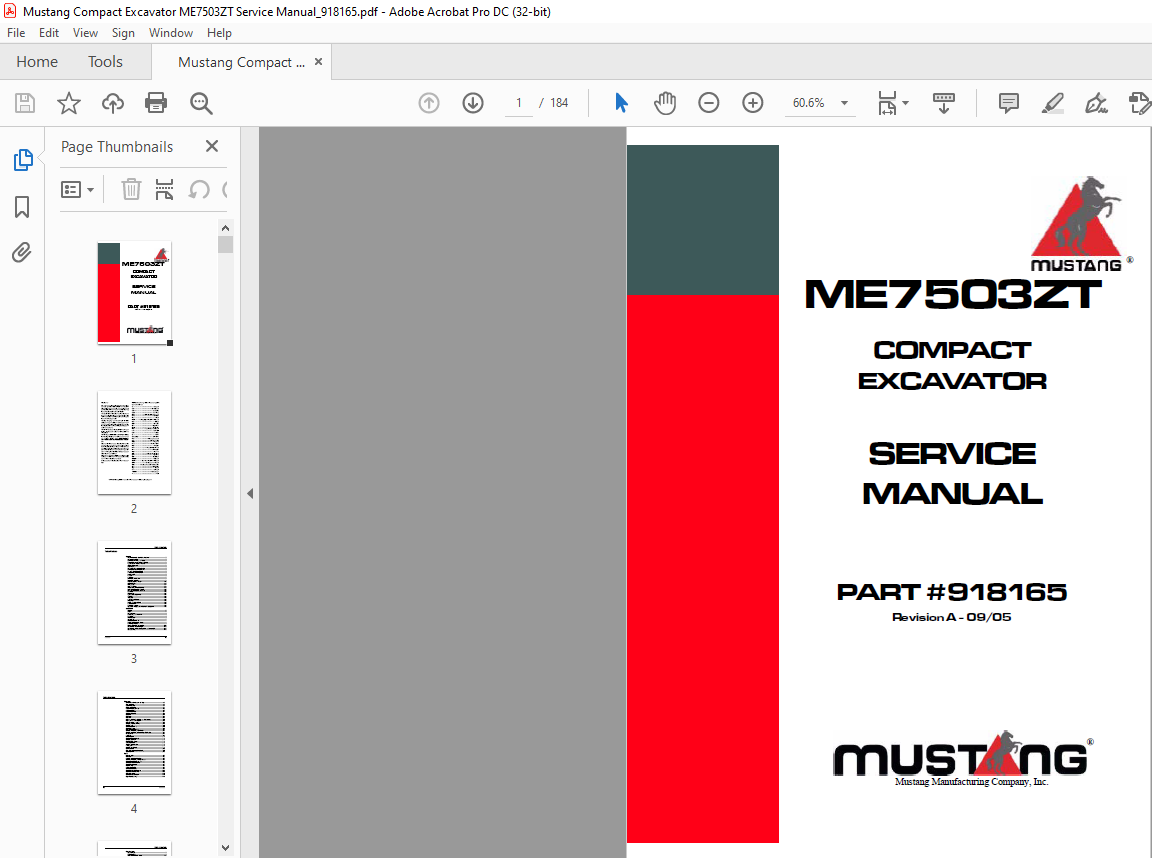Open the File menu
The image size is (1152, 858).
[x=16, y=33]
